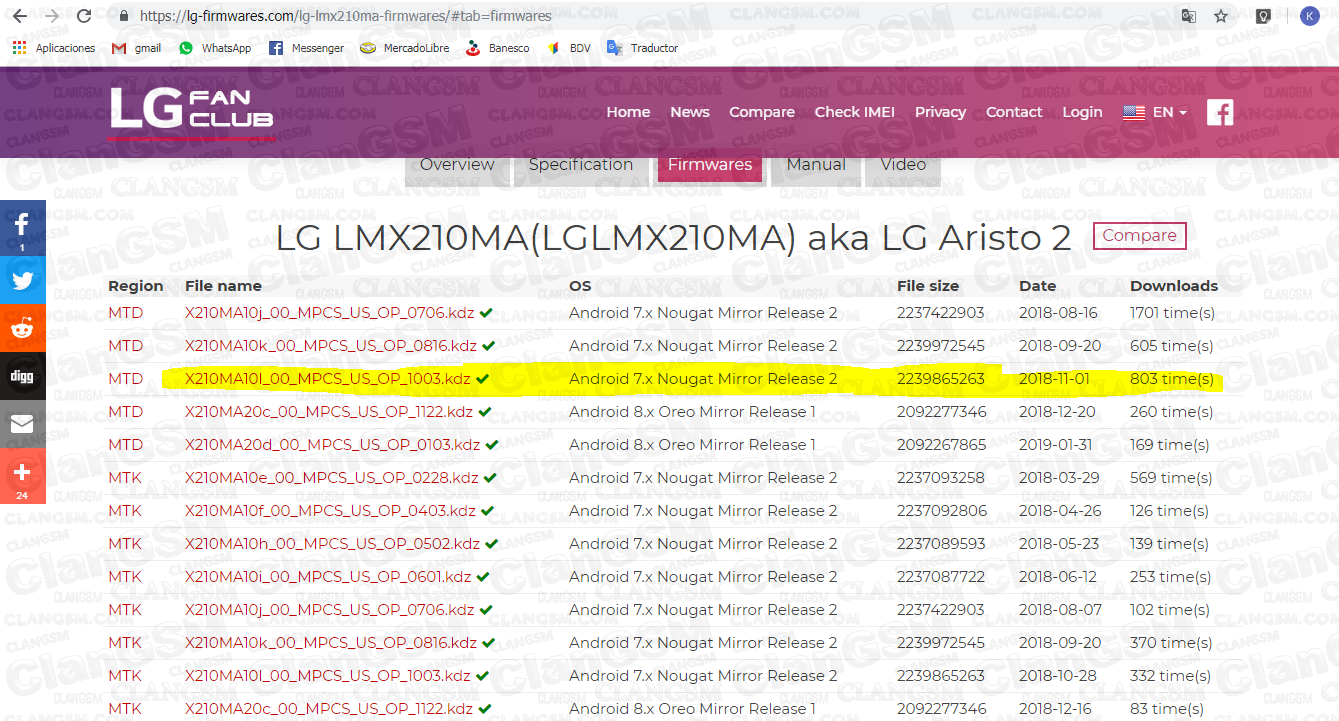This screenshot has height=721, width=1339.
Task: Open MercadoLibre bookmark
Action: [405, 48]
